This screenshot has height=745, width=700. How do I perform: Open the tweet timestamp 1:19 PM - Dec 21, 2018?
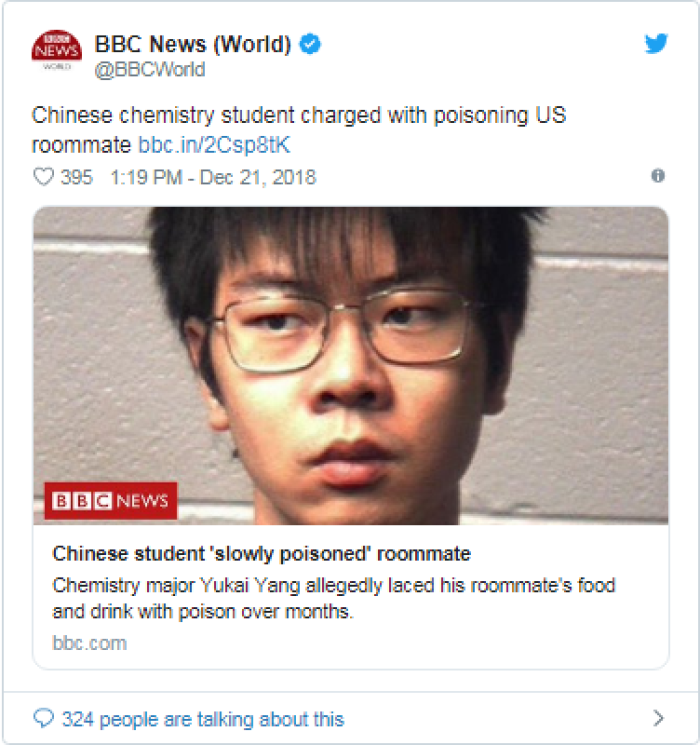pos(213,177)
